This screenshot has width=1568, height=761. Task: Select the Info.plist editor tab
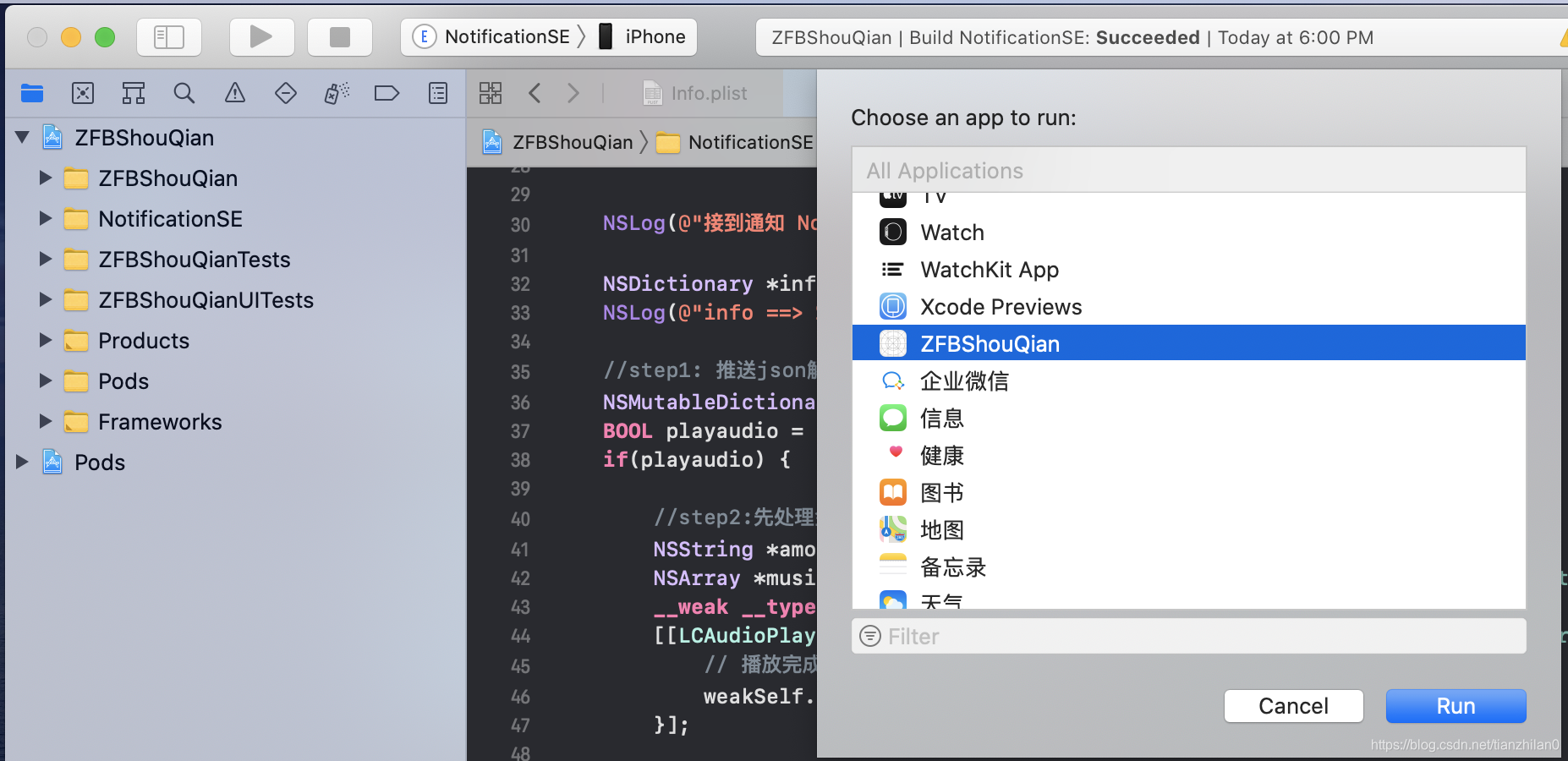(695, 93)
